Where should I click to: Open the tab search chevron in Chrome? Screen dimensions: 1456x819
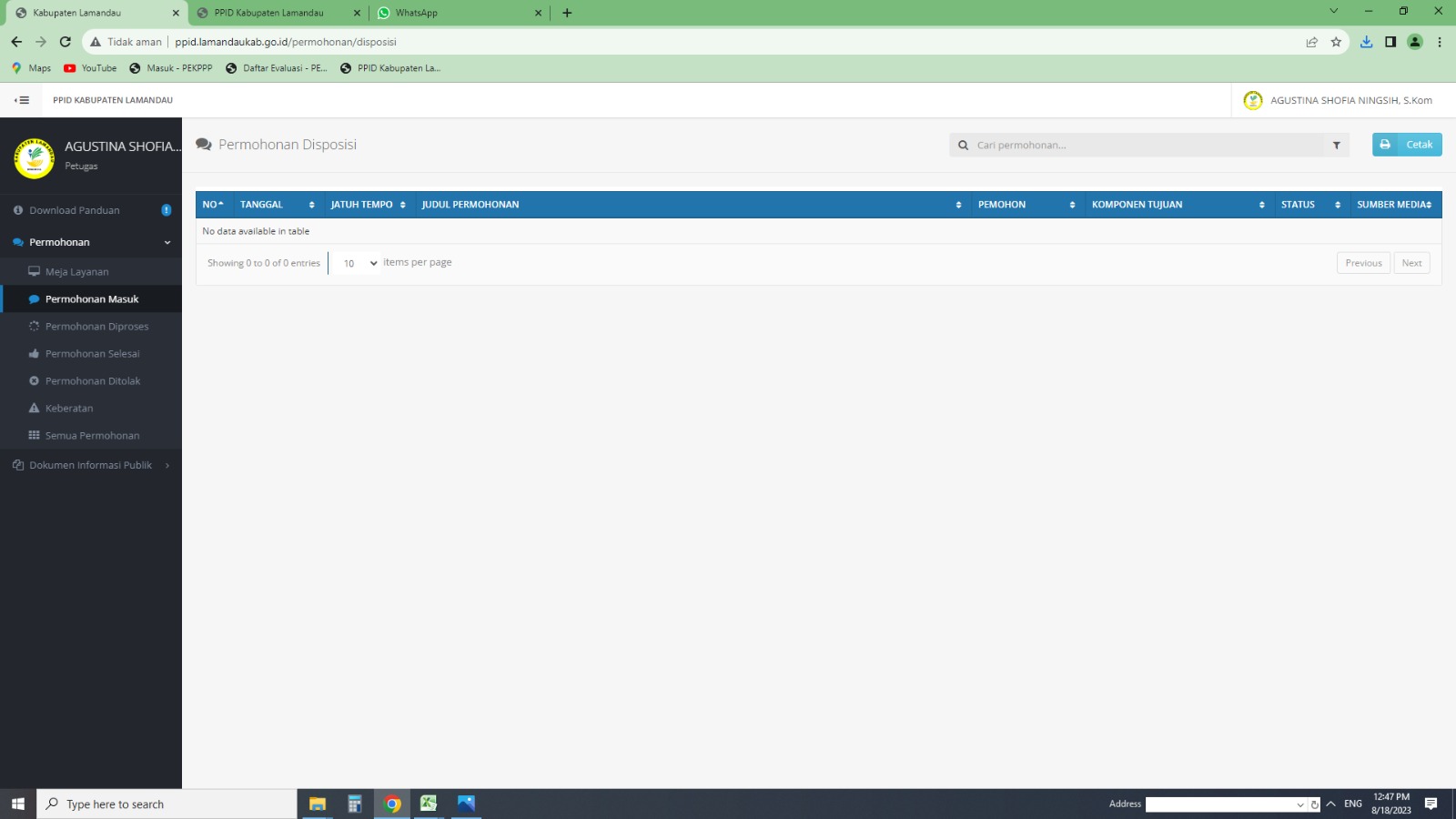pyautogui.click(x=1333, y=12)
